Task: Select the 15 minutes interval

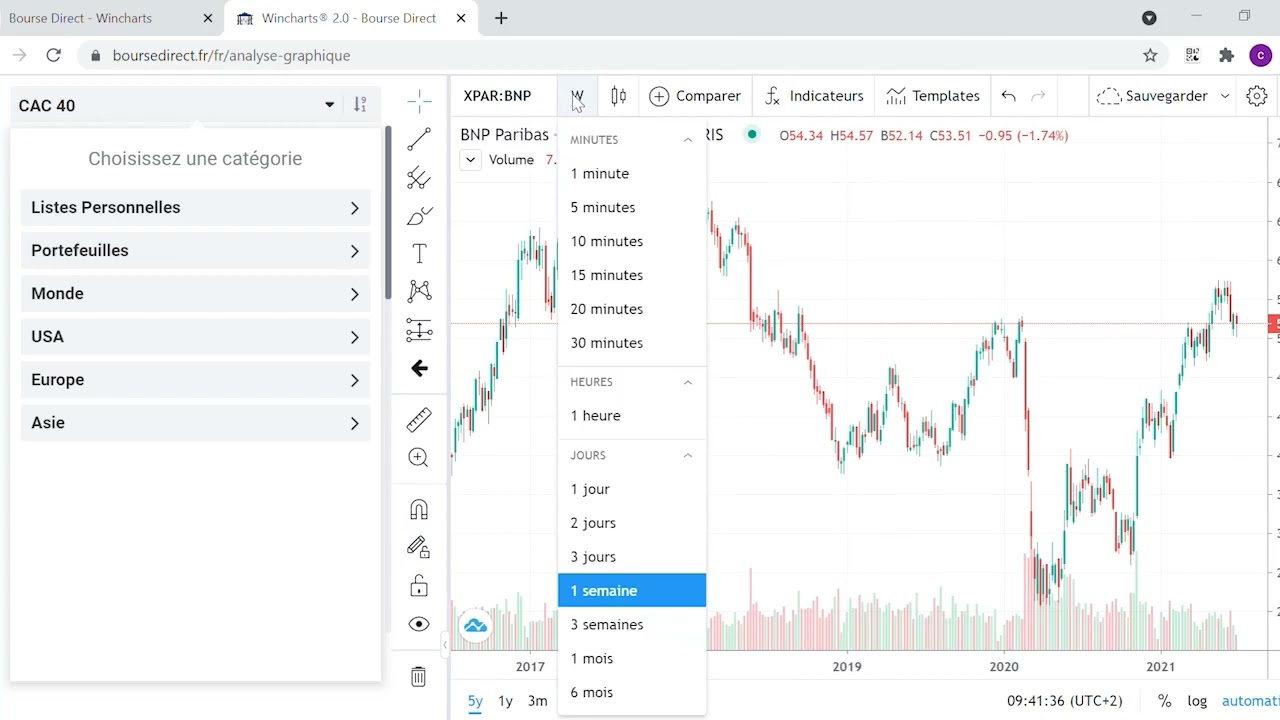Action: (632, 276)
